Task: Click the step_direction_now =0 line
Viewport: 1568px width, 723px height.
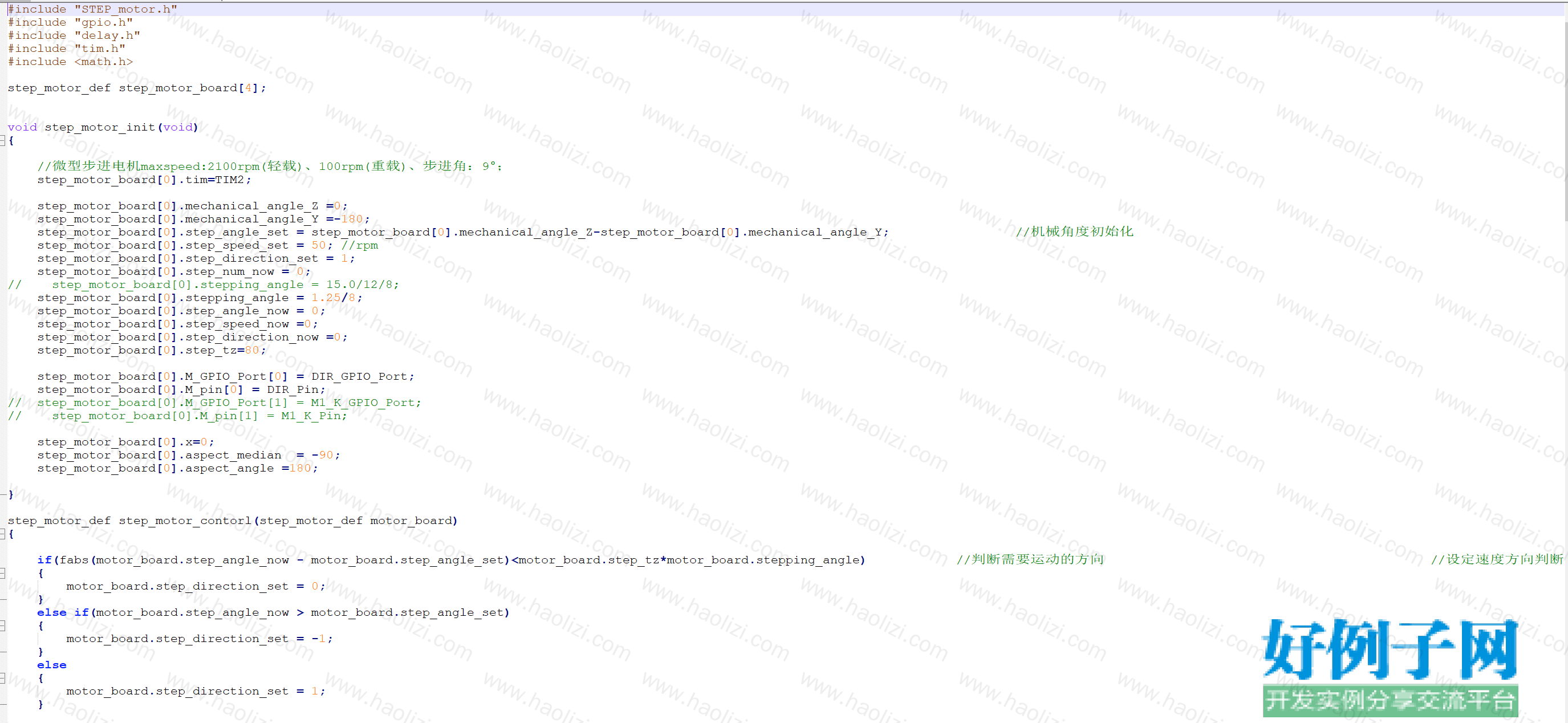Action: click(192, 338)
